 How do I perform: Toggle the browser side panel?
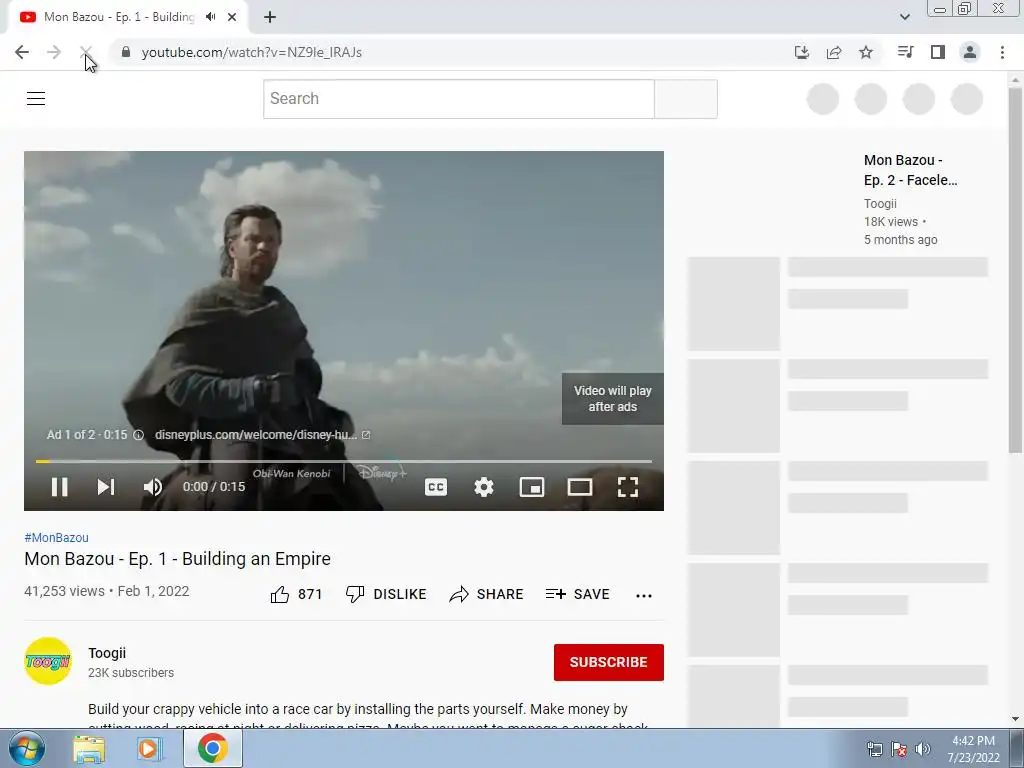(x=938, y=52)
